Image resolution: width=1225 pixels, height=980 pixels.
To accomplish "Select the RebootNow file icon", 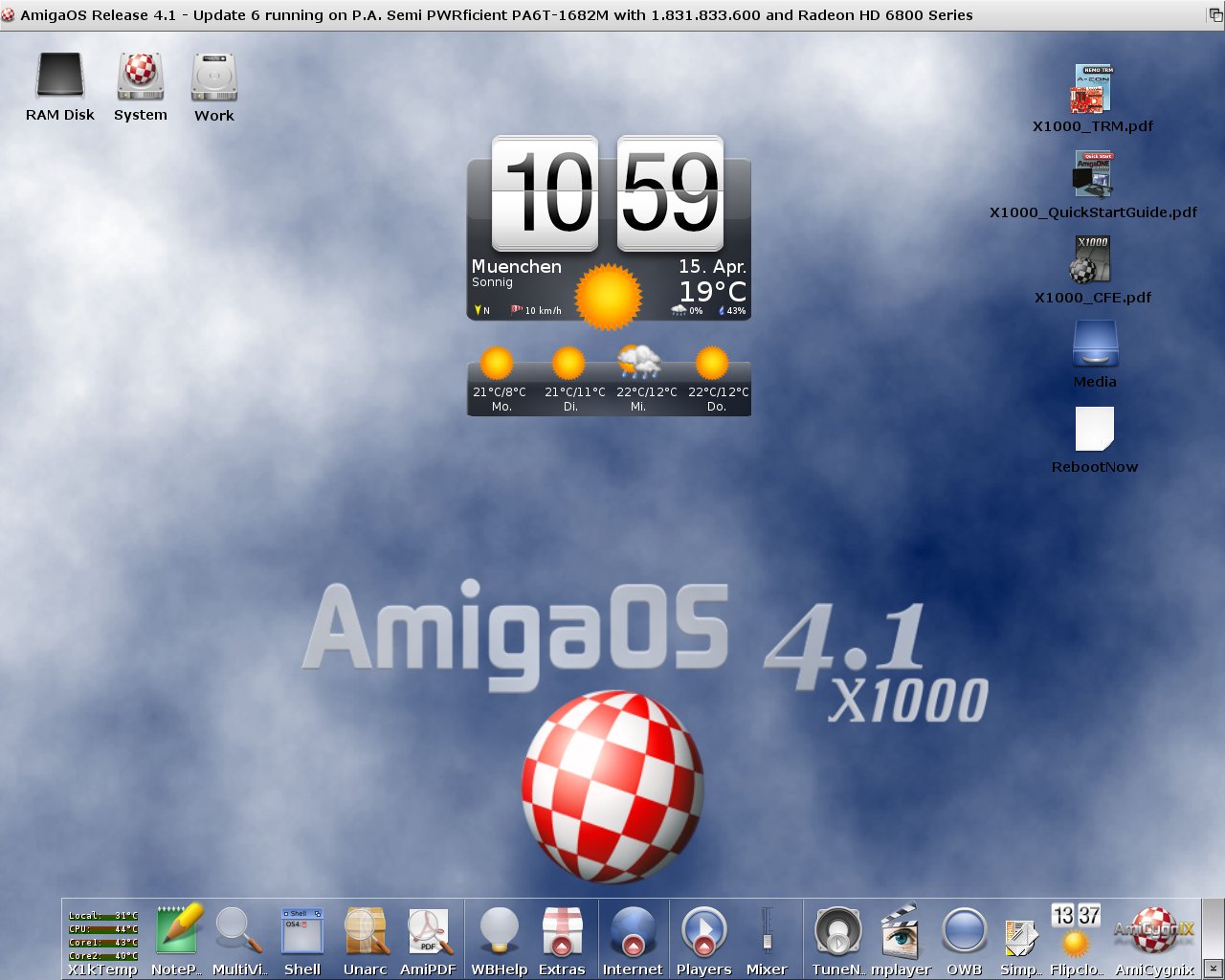I will [x=1095, y=430].
